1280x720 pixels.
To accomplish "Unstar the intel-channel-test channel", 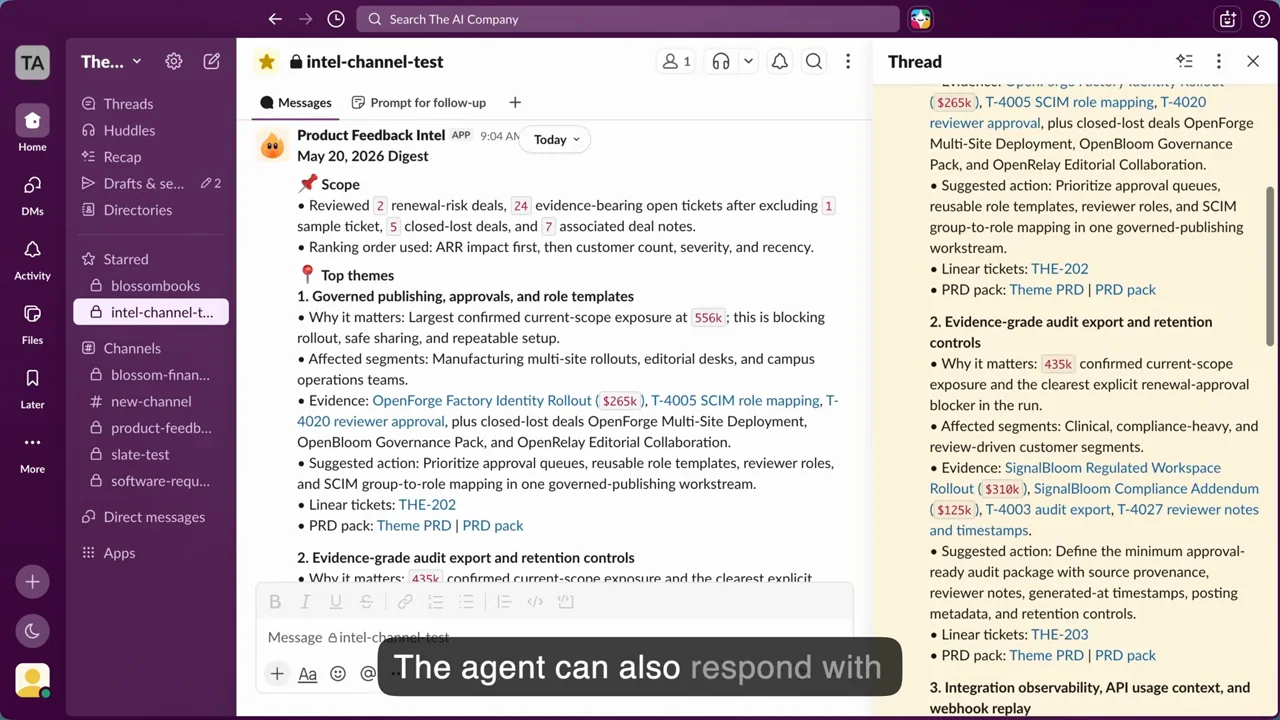I will (x=266, y=62).
